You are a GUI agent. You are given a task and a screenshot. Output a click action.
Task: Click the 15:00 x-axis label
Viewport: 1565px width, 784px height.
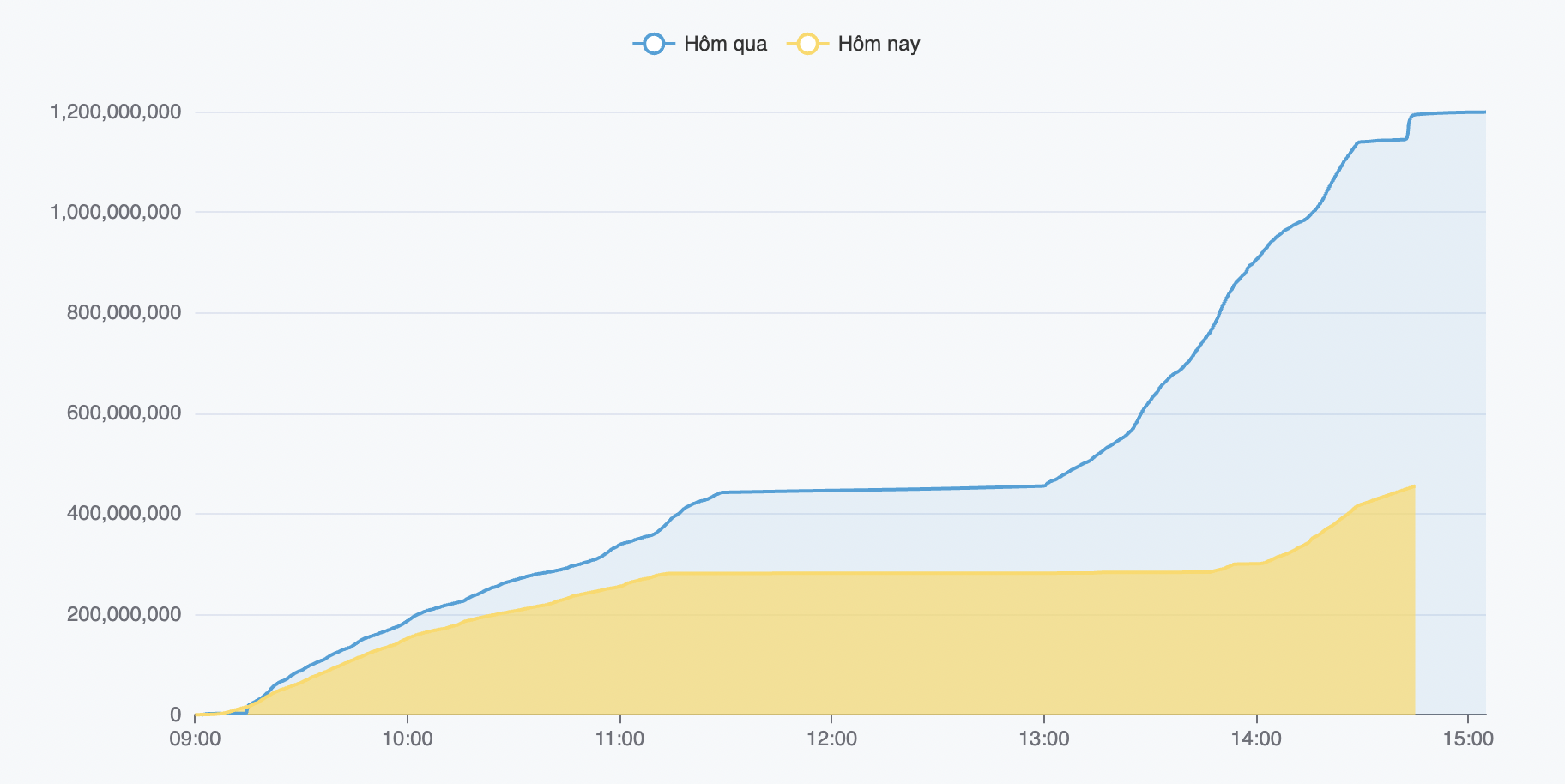(x=1468, y=739)
